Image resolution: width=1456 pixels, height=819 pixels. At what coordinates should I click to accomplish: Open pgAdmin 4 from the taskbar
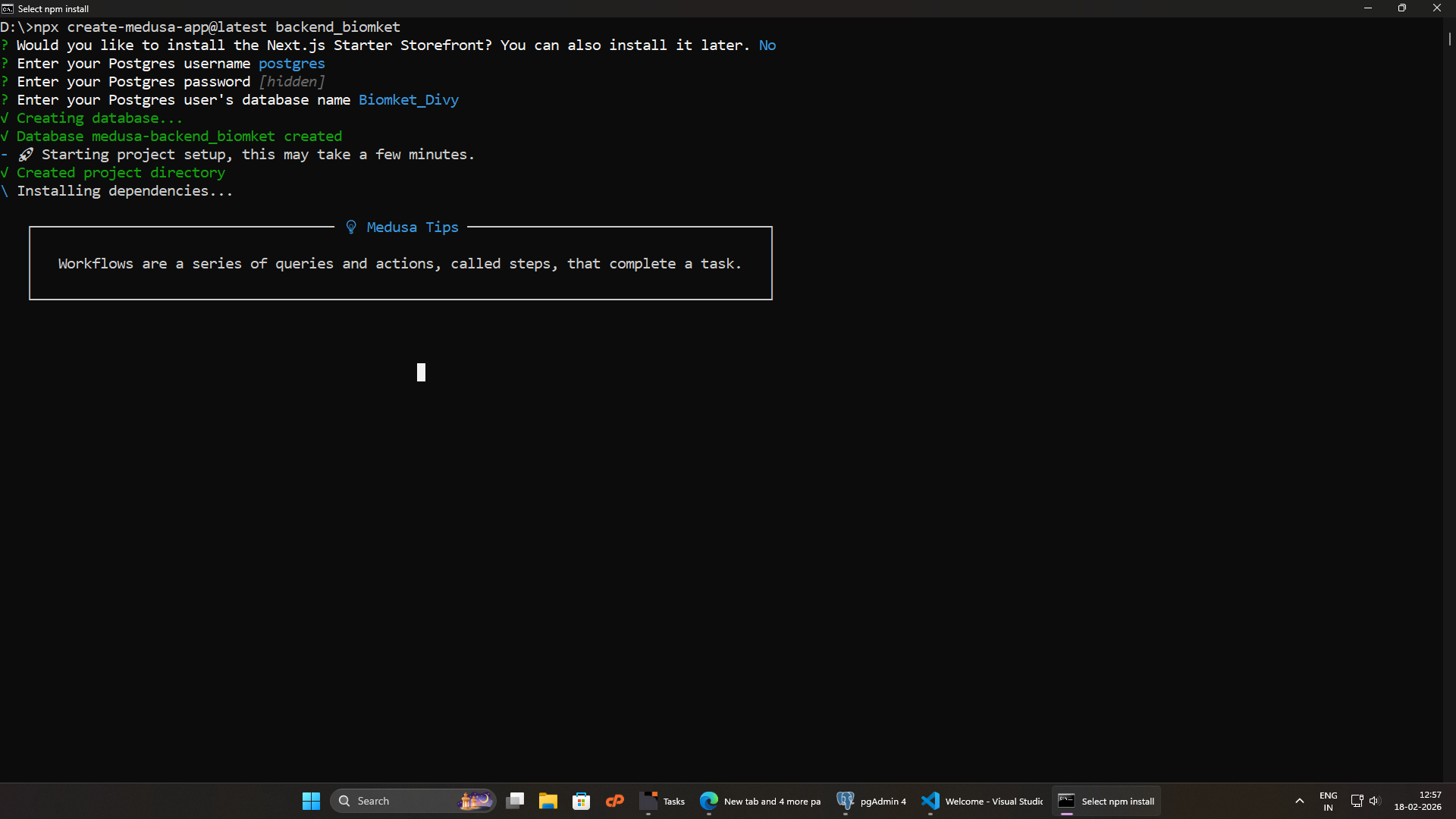871,801
